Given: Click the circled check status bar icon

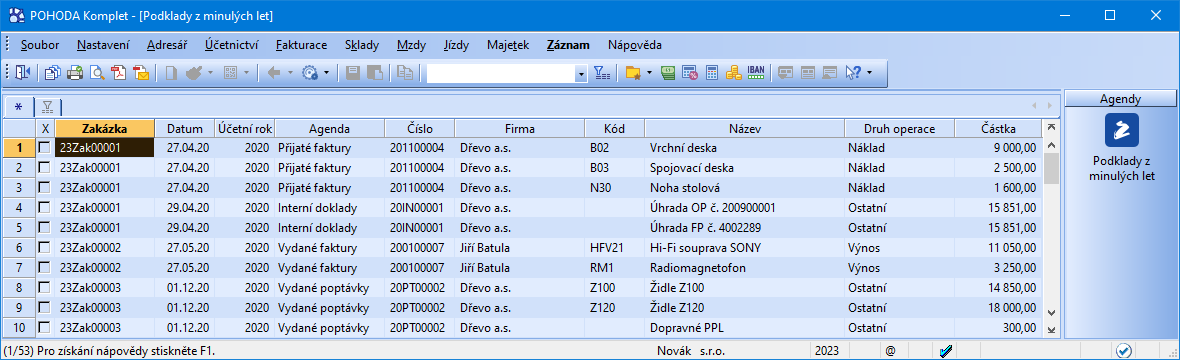Looking at the screenshot, I should (x=1124, y=350).
